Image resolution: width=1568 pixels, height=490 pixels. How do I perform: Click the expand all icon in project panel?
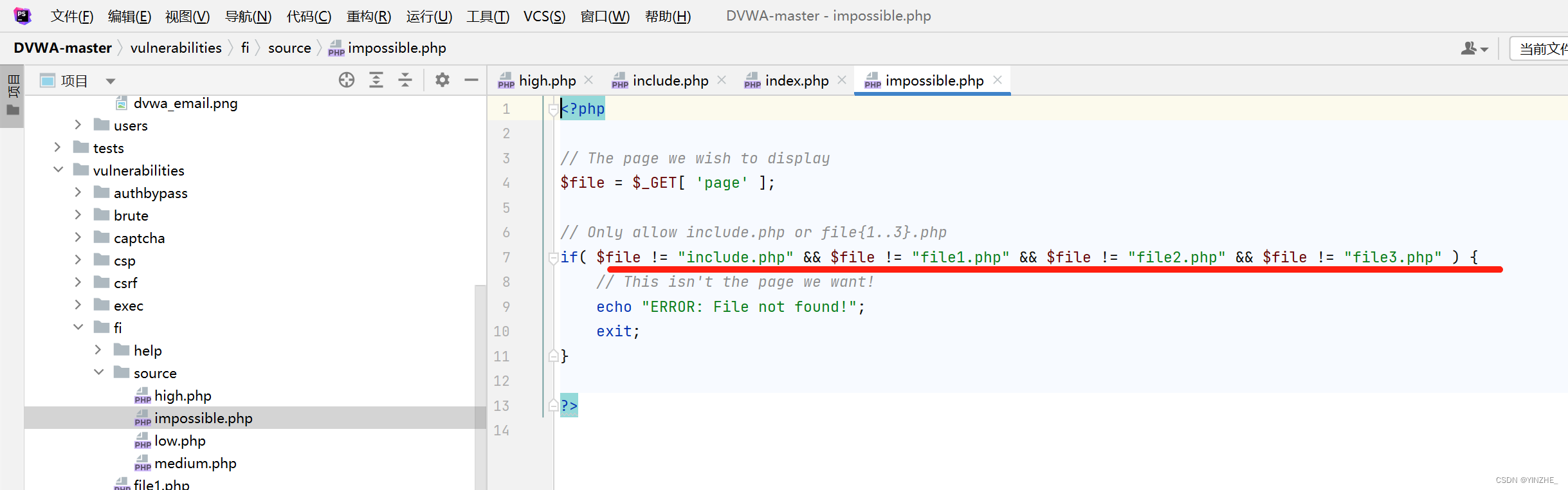[x=376, y=80]
